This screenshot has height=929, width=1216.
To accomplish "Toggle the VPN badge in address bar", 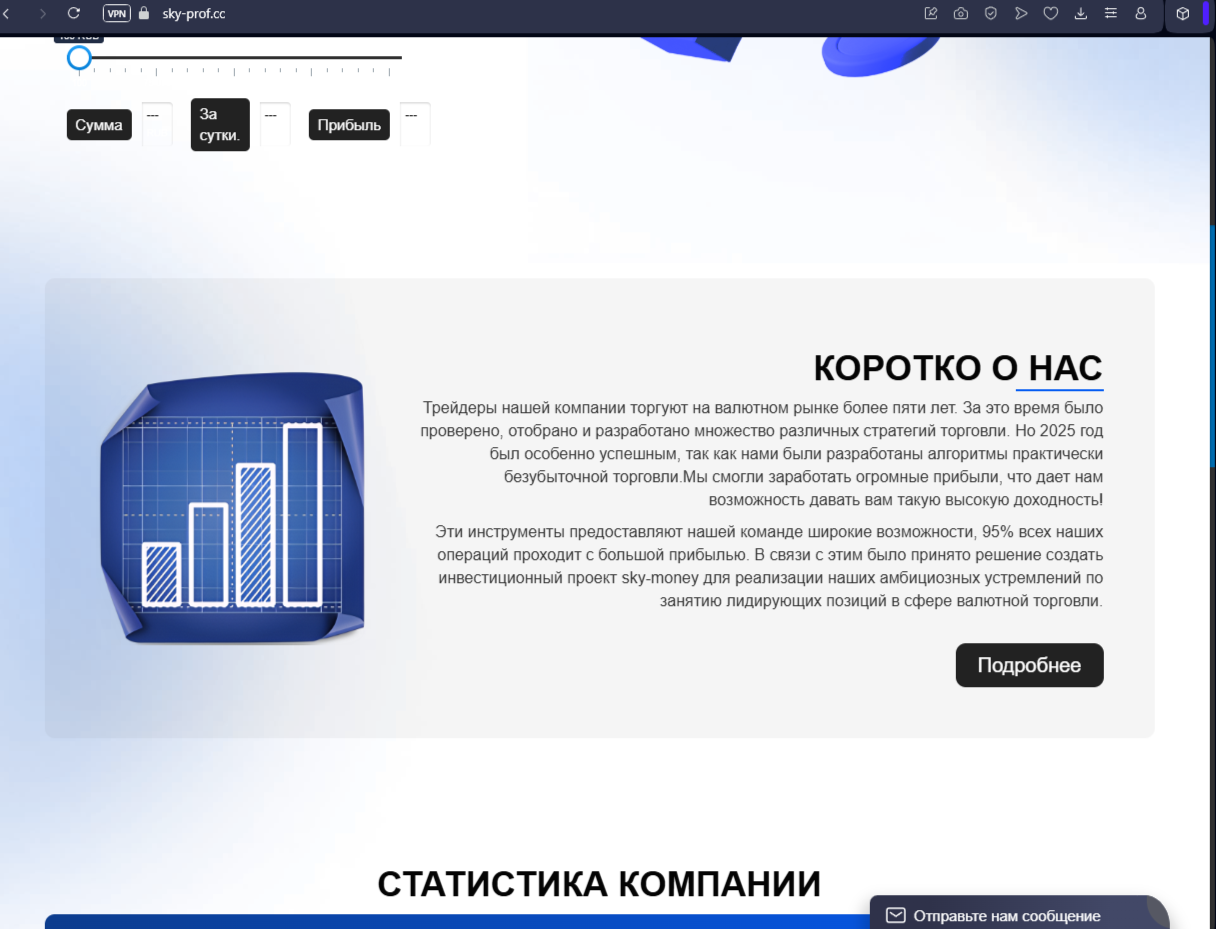I will click(117, 14).
